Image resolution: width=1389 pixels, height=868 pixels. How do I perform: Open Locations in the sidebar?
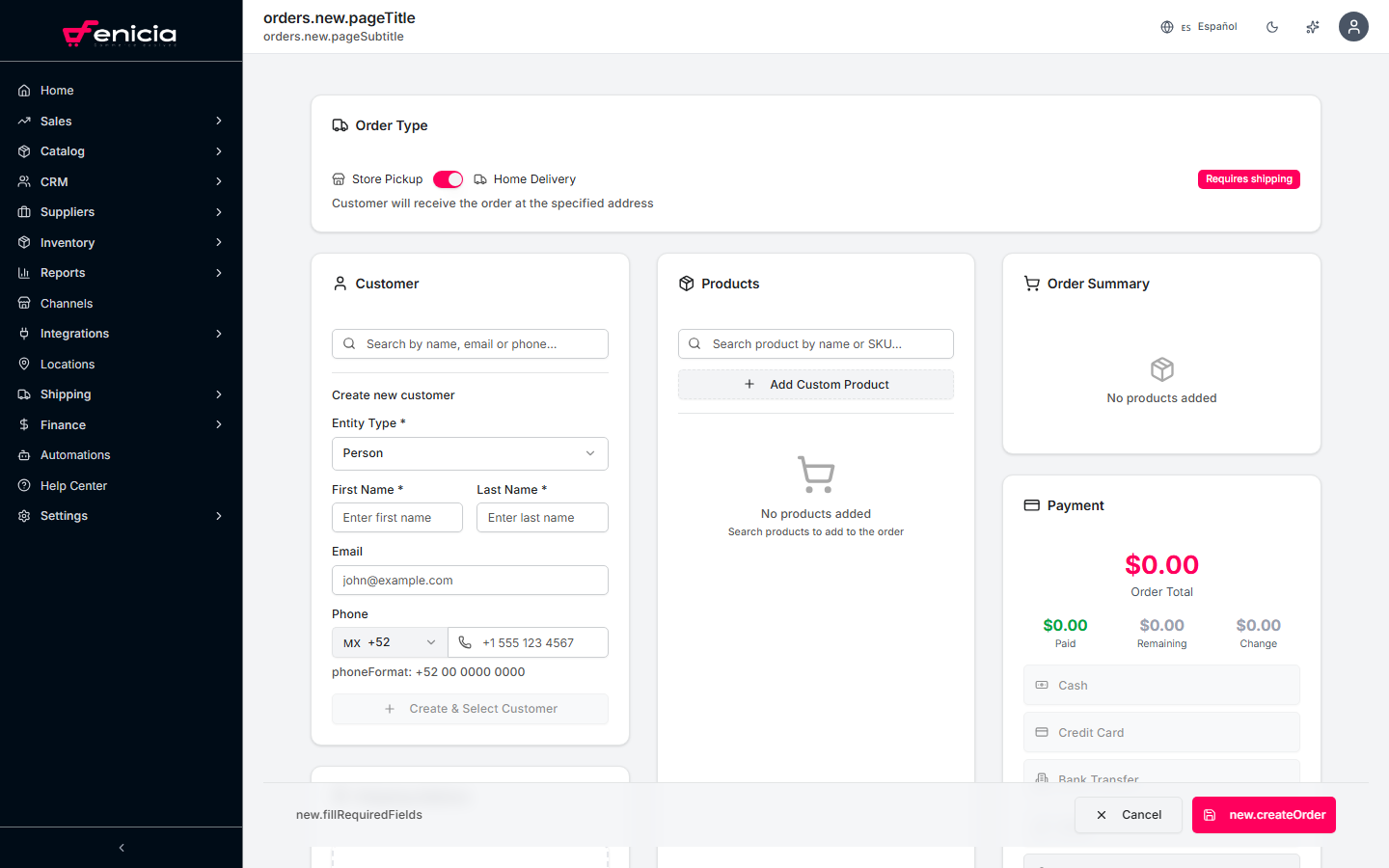68,365
